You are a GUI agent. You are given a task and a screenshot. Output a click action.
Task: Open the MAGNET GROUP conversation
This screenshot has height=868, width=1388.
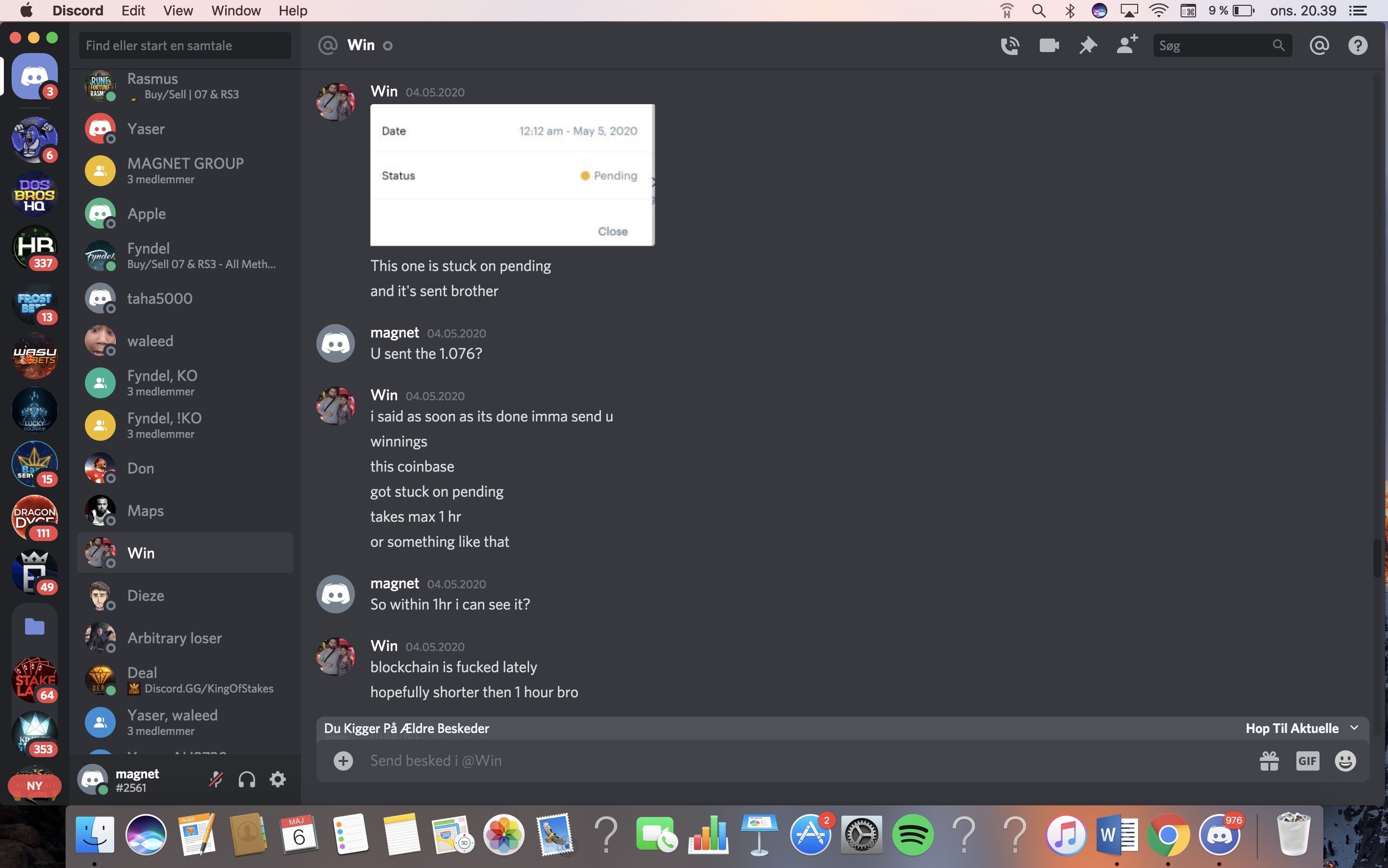[185, 171]
